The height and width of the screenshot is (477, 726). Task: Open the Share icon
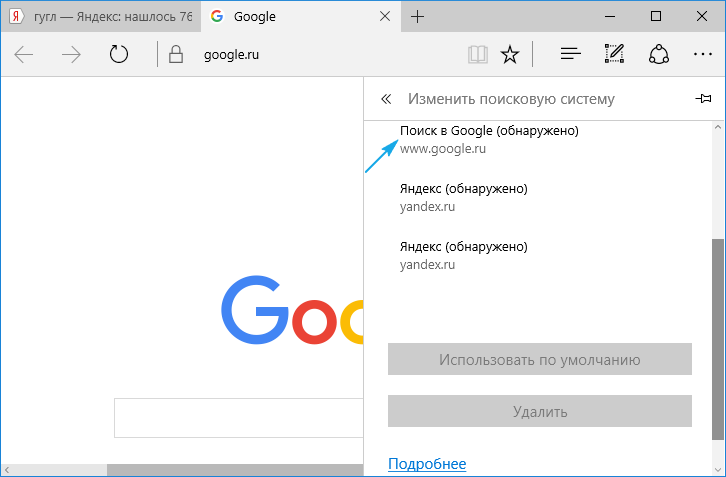coord(658,54)
